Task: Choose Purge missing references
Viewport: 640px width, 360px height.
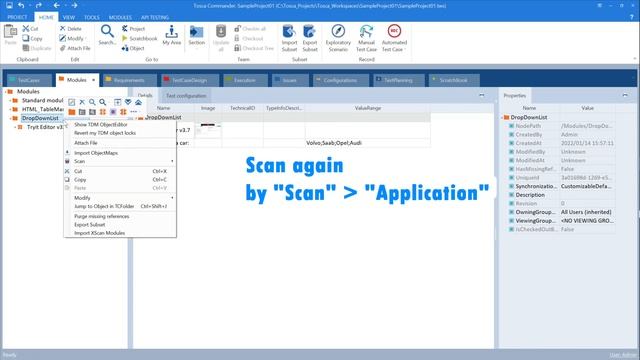Action: point(120,216)
